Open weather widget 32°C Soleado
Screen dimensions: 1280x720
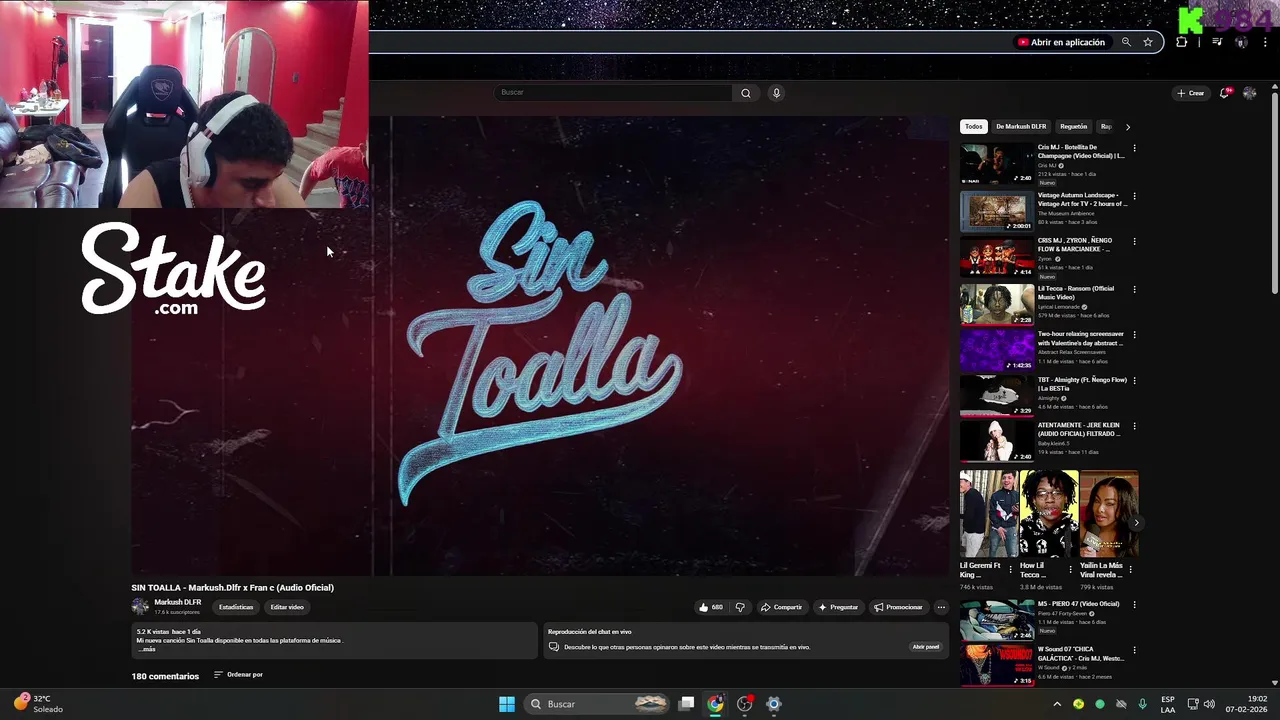38,704
